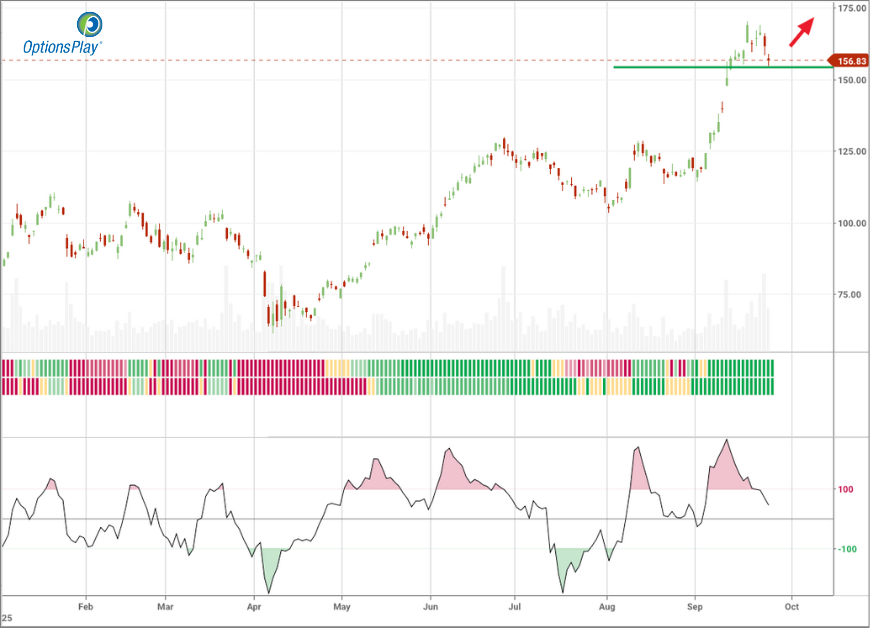This screenshot has width=870, height=628.
Task: Click the red 100 overbought level label
Action: pyautogui.click(x=845, y=489)
